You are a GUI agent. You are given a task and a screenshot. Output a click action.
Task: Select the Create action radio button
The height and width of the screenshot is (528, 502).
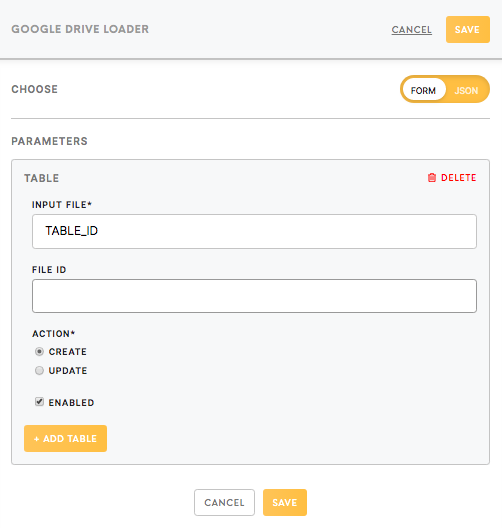point(39,352)
